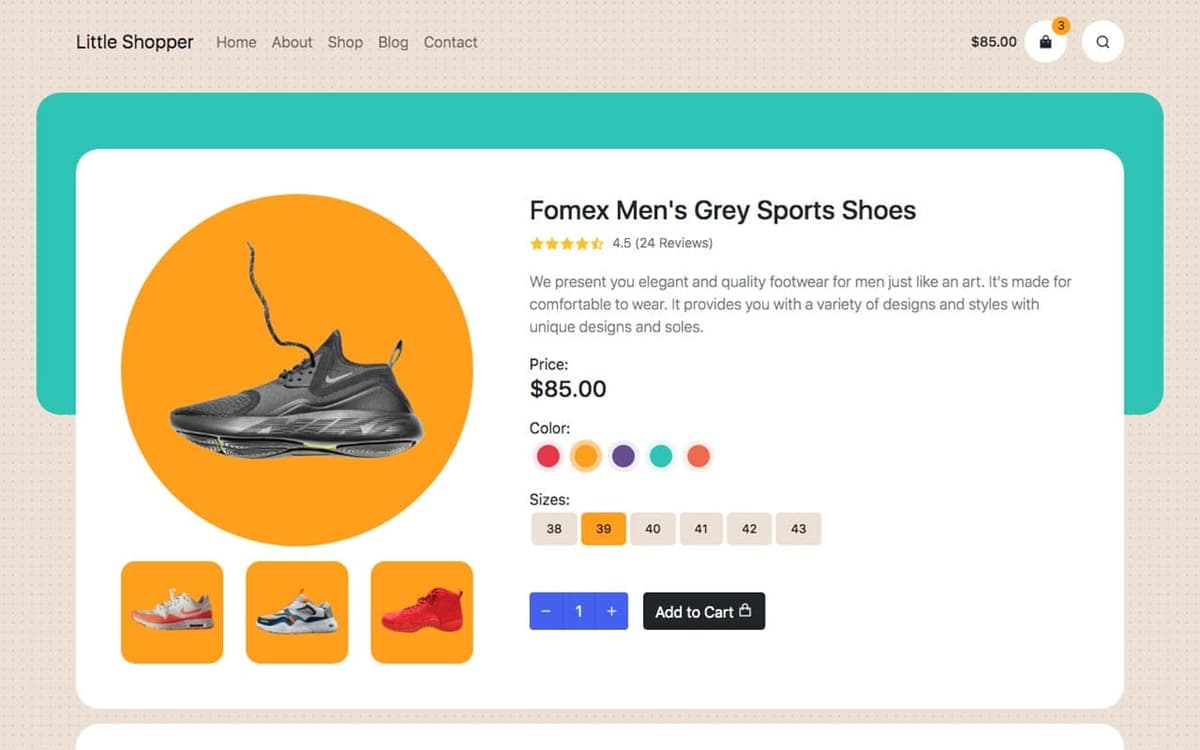This screenshot has height=750, width=1200.
Task: Select size 42 option
Action: (749, 529)
